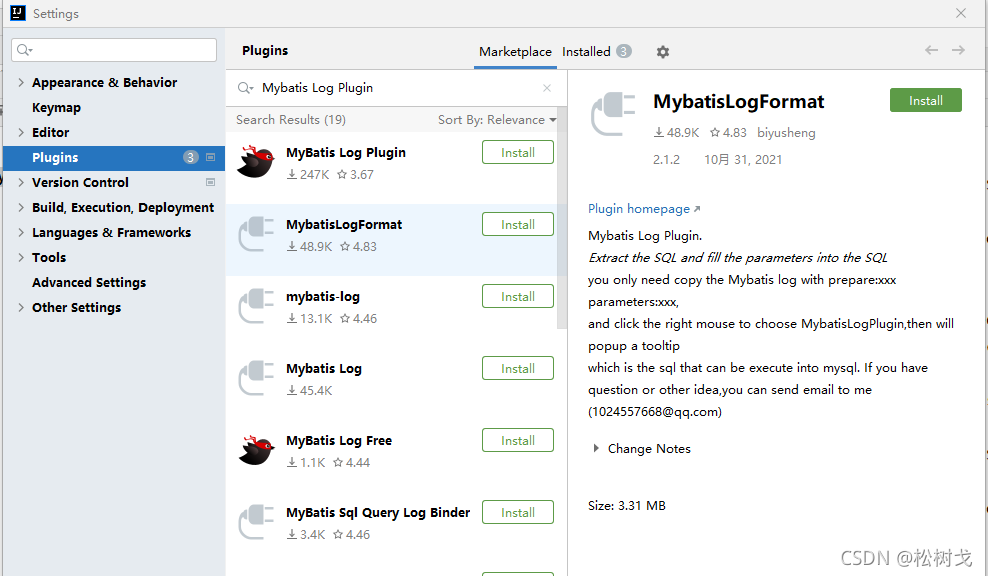Viewport: 988px width, 576px height.
Task: Click the Installed count badge 3
Action: (x=624, y=51)
